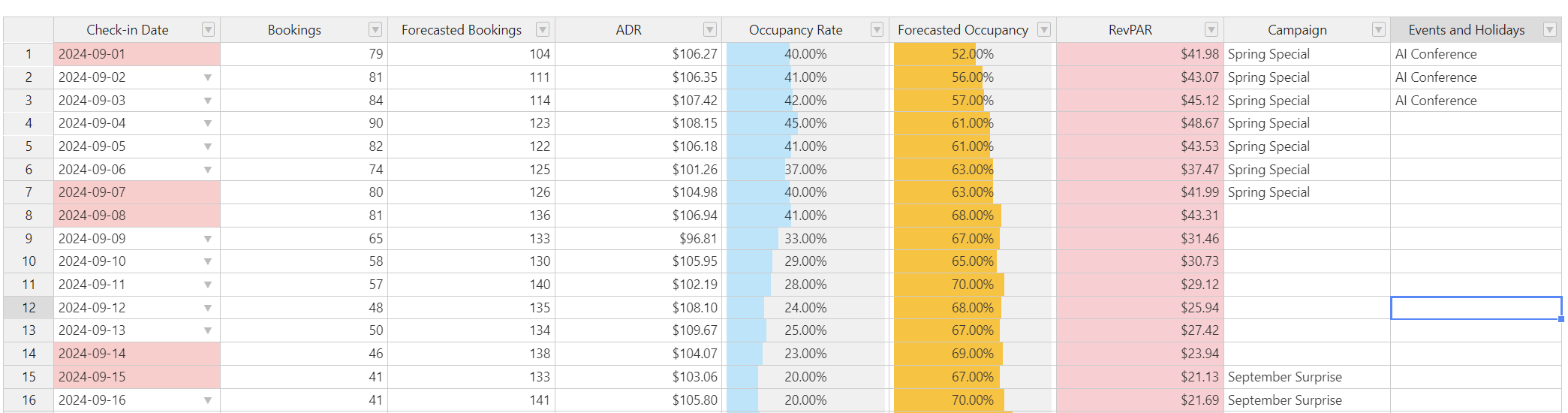Open the Bookings column filter dropdown
The height and width of the screenshot is (413, 1568).
375,30
